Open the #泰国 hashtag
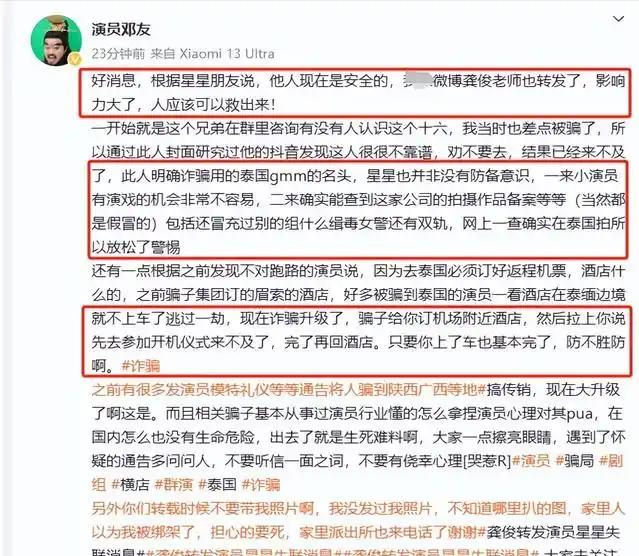 217,485
